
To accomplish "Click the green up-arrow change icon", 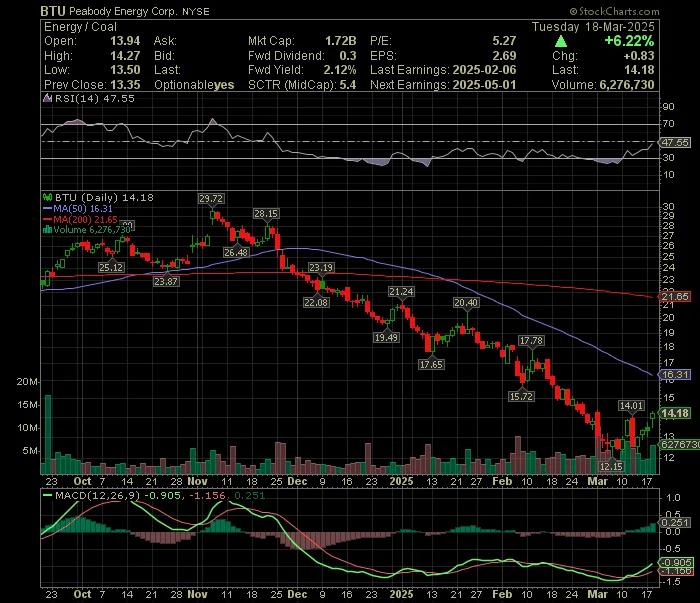I will tap(561, 42).
